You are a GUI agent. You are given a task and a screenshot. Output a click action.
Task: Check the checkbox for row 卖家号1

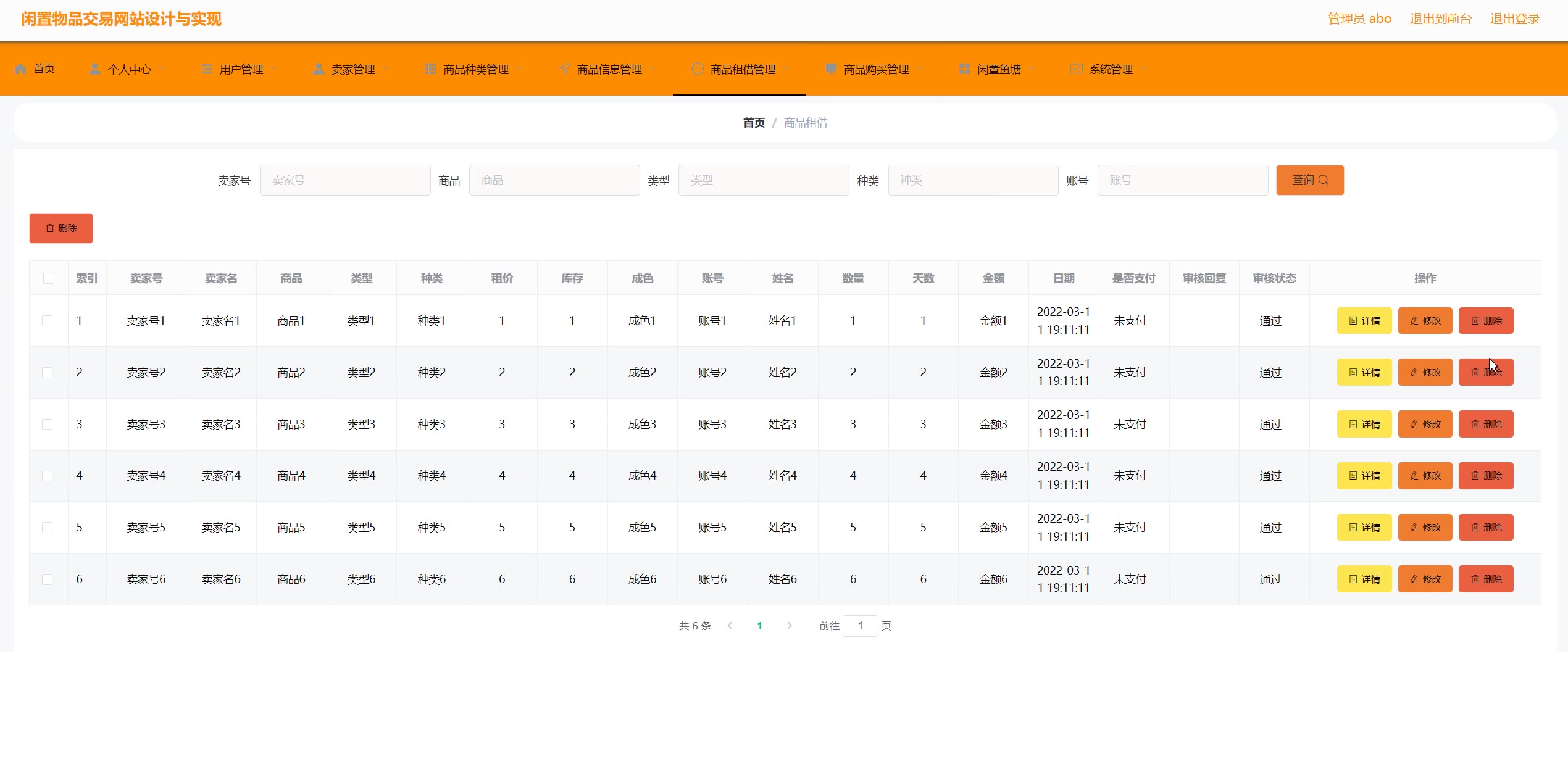[47, 321]
